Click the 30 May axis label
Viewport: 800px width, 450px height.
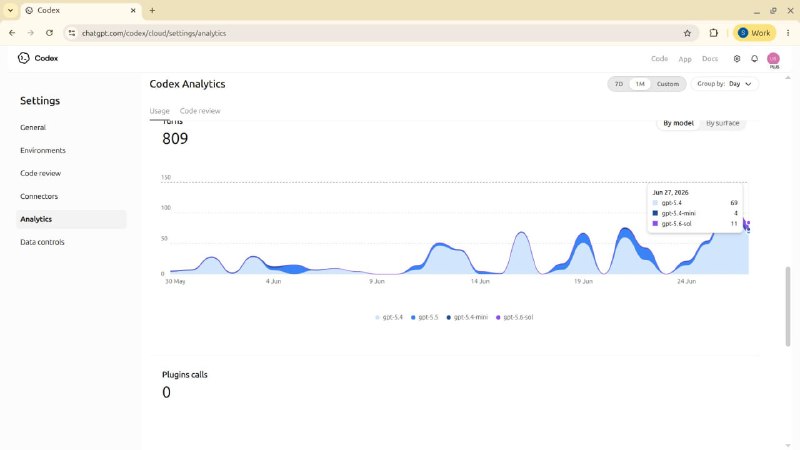pyautogui.click(x=175, y=281)
